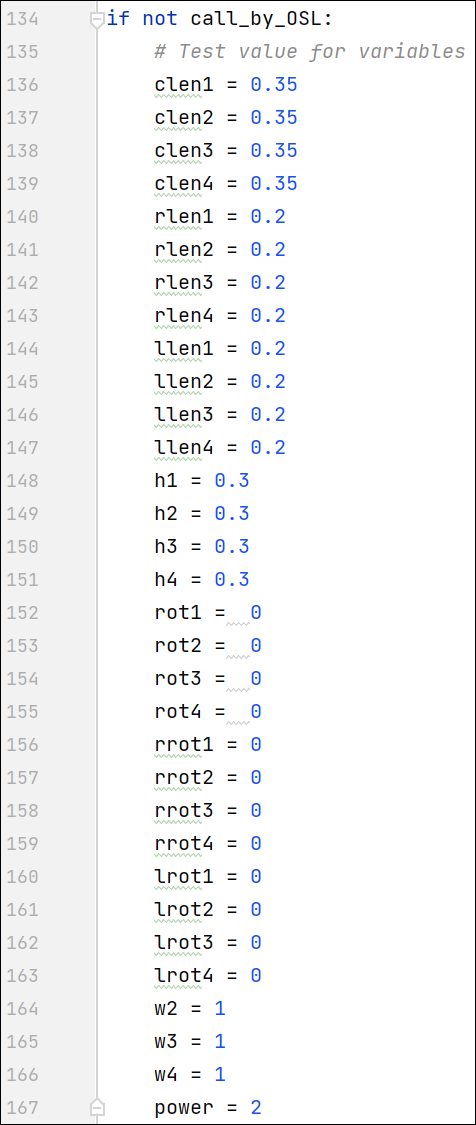Click the rrot3 variable
Image resolution: width=476 pixels, height=1125 pixels.
pyautogui.click(x=184, y=811)
